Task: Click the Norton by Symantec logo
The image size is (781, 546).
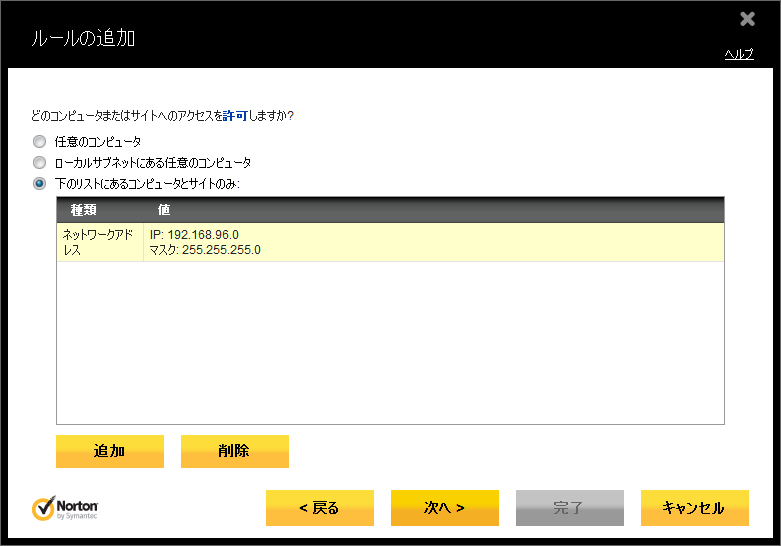Action: pyautogui.click(x=65, y=508)
